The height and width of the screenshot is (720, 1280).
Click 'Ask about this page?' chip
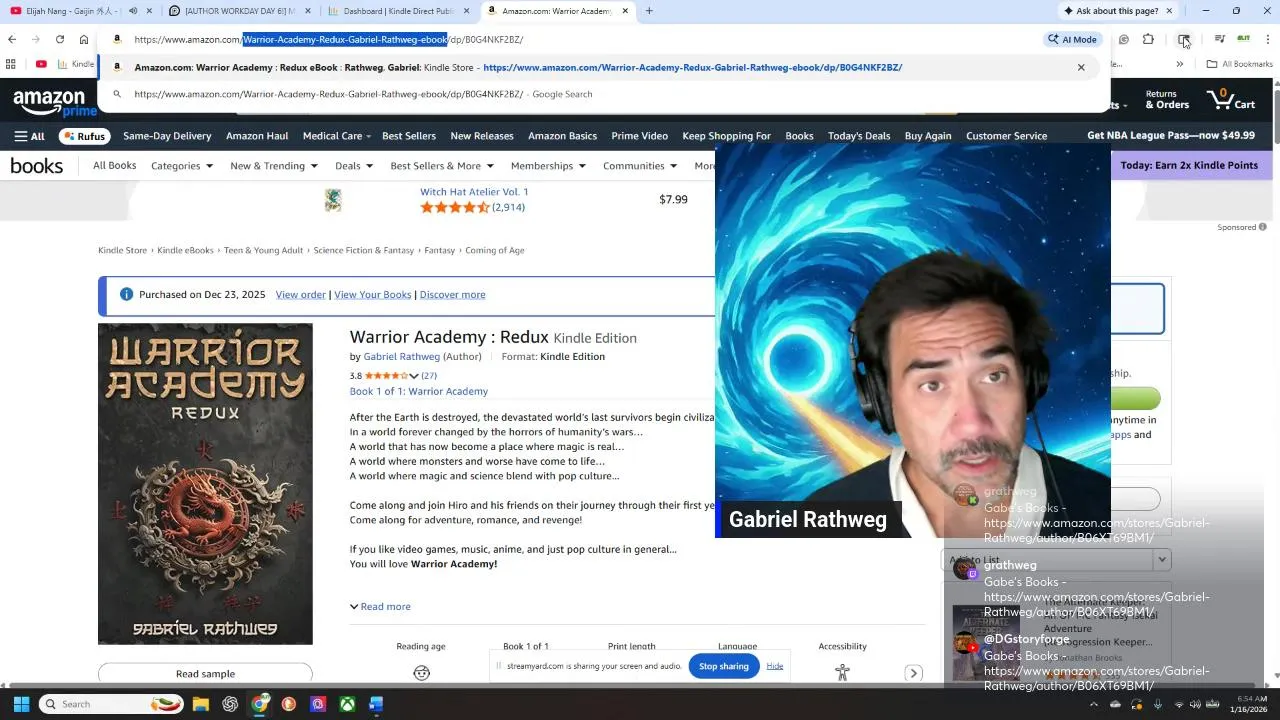1110,11
